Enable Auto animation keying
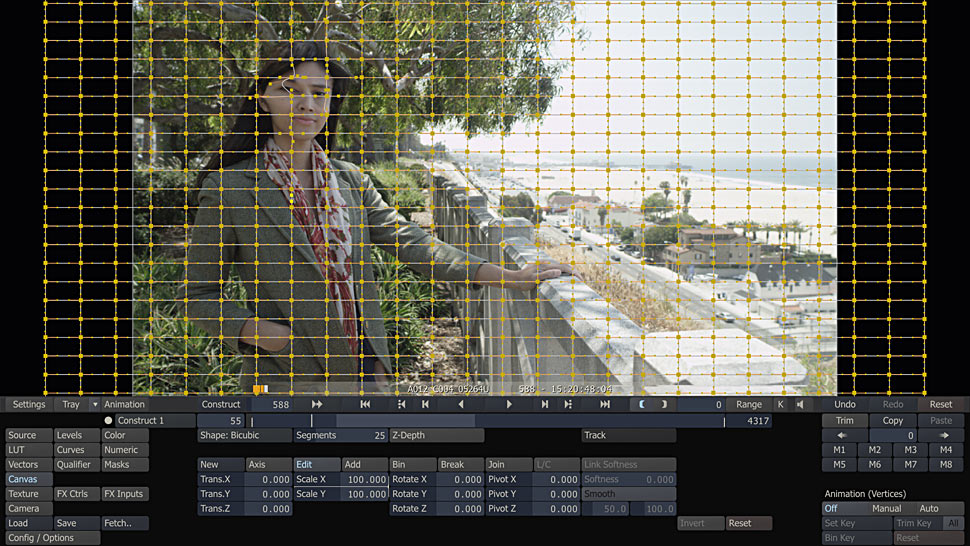The width and height of the screenshot is (970, 546). click(x=929, y=509)
